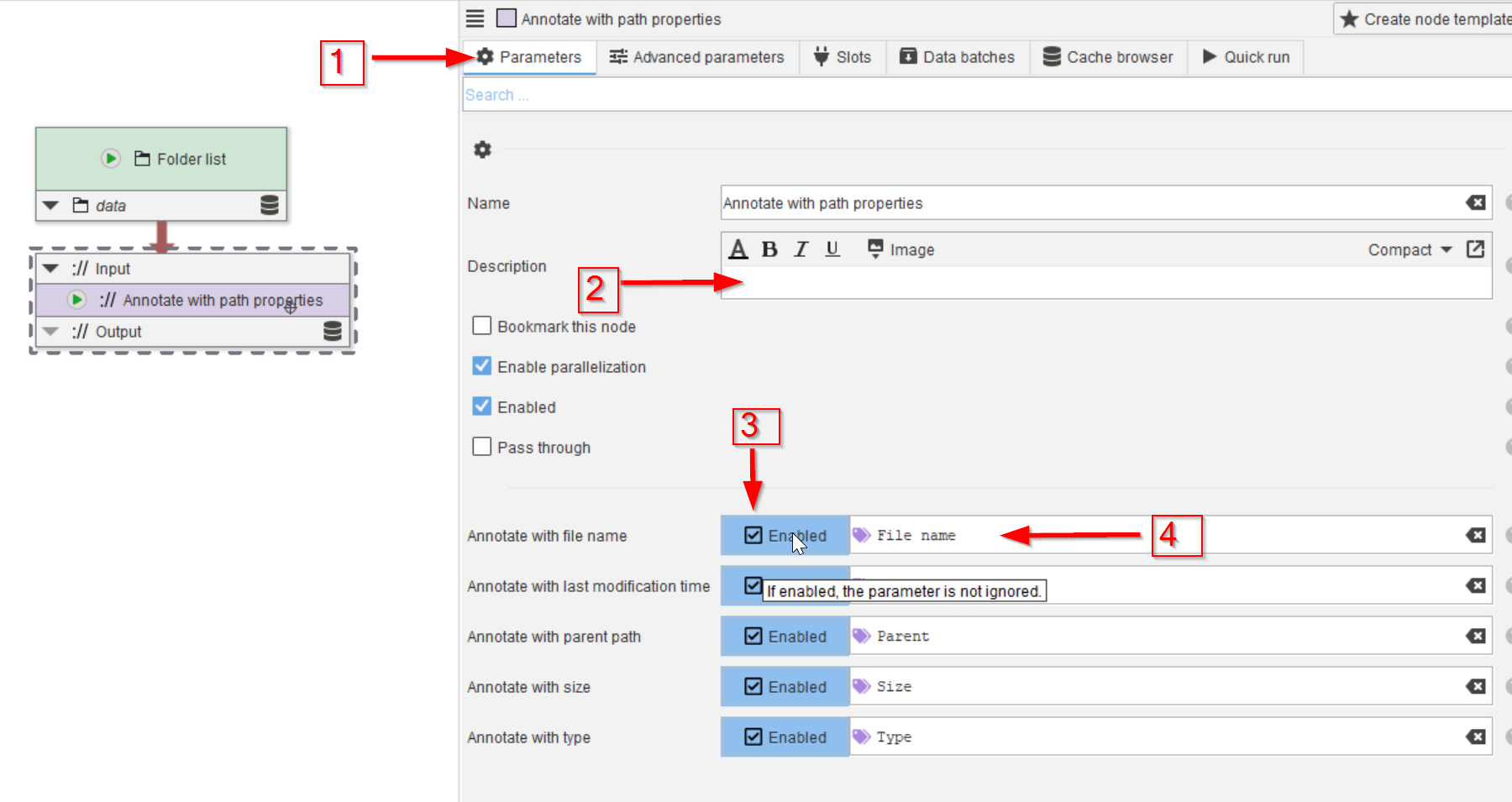Open the Cache browser tab
The width and height of the screenshot is (1512, 802).
tap(1108, 57)
